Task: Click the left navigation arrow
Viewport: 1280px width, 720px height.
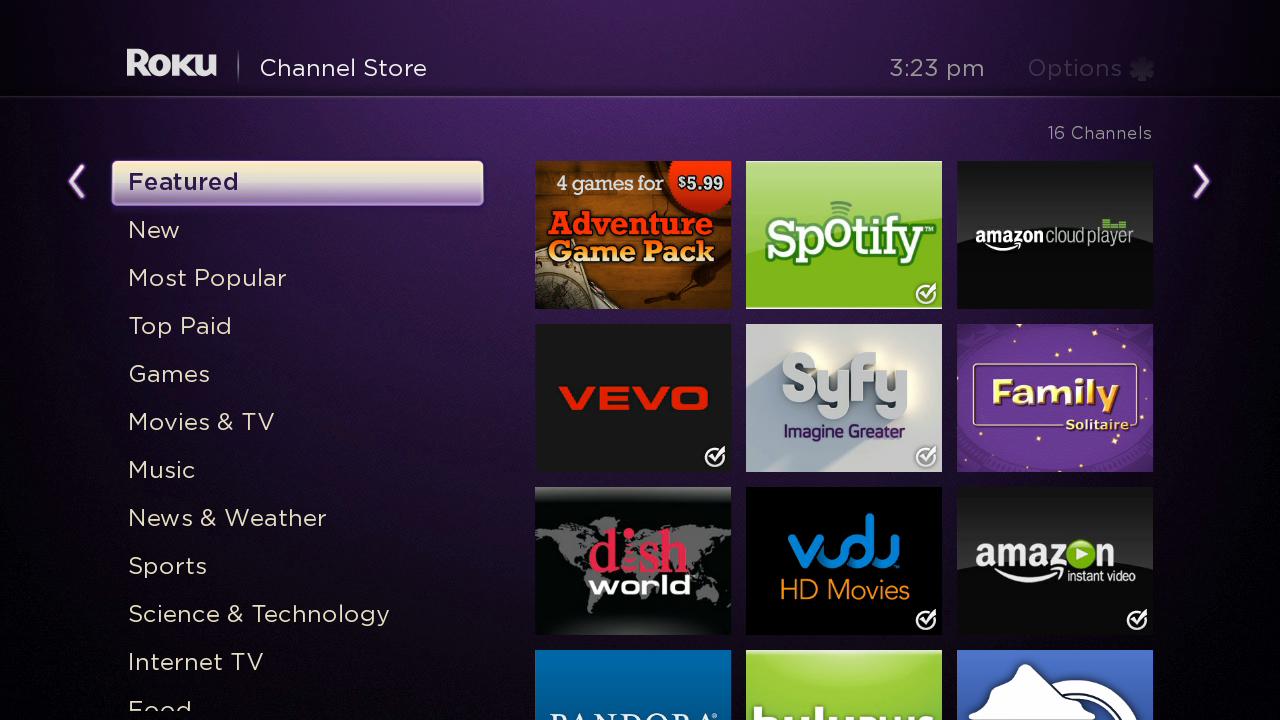Action: pyautogui.click(x=77, y=182)
